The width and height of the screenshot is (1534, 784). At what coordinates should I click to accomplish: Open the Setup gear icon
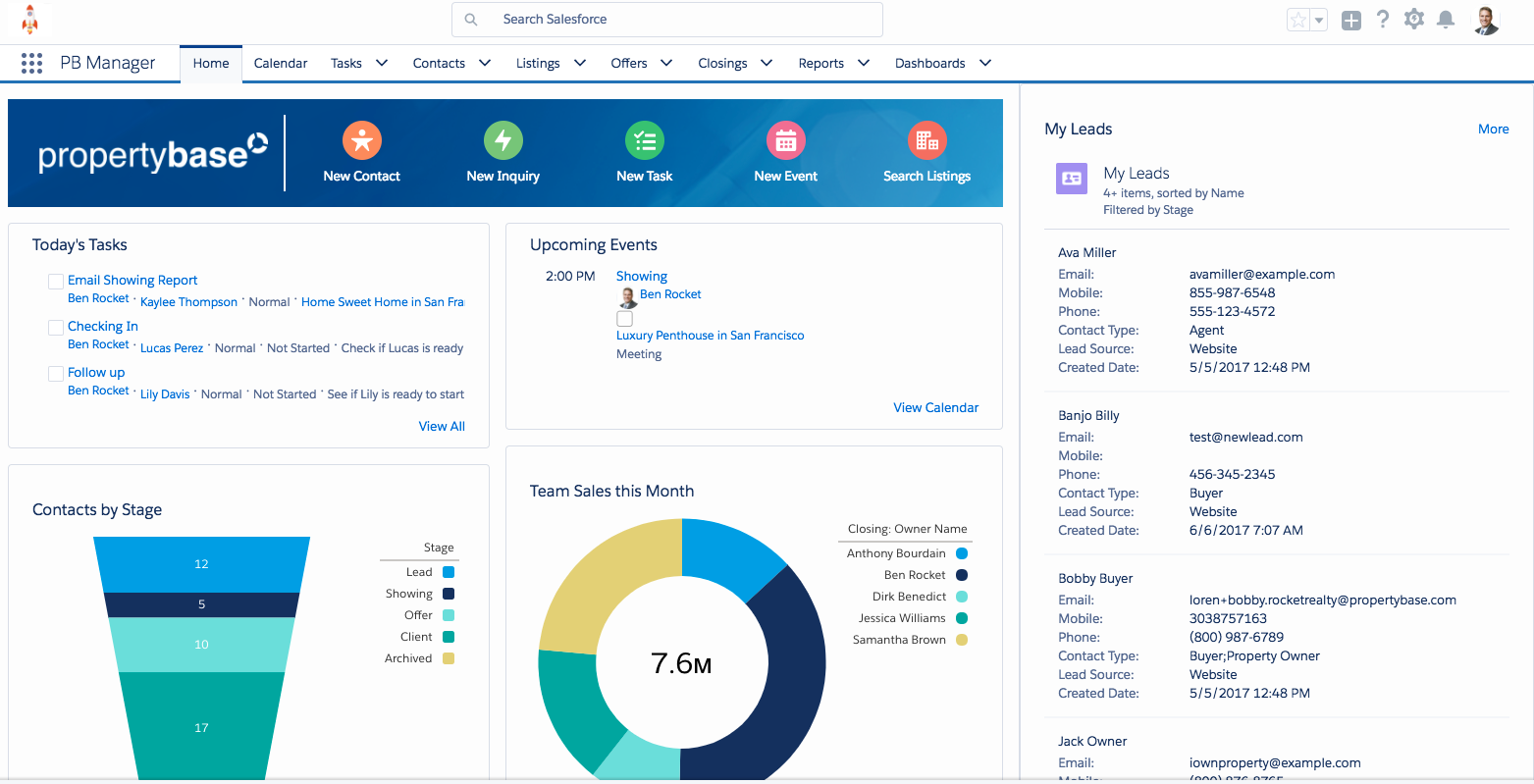pos(1414,19)
